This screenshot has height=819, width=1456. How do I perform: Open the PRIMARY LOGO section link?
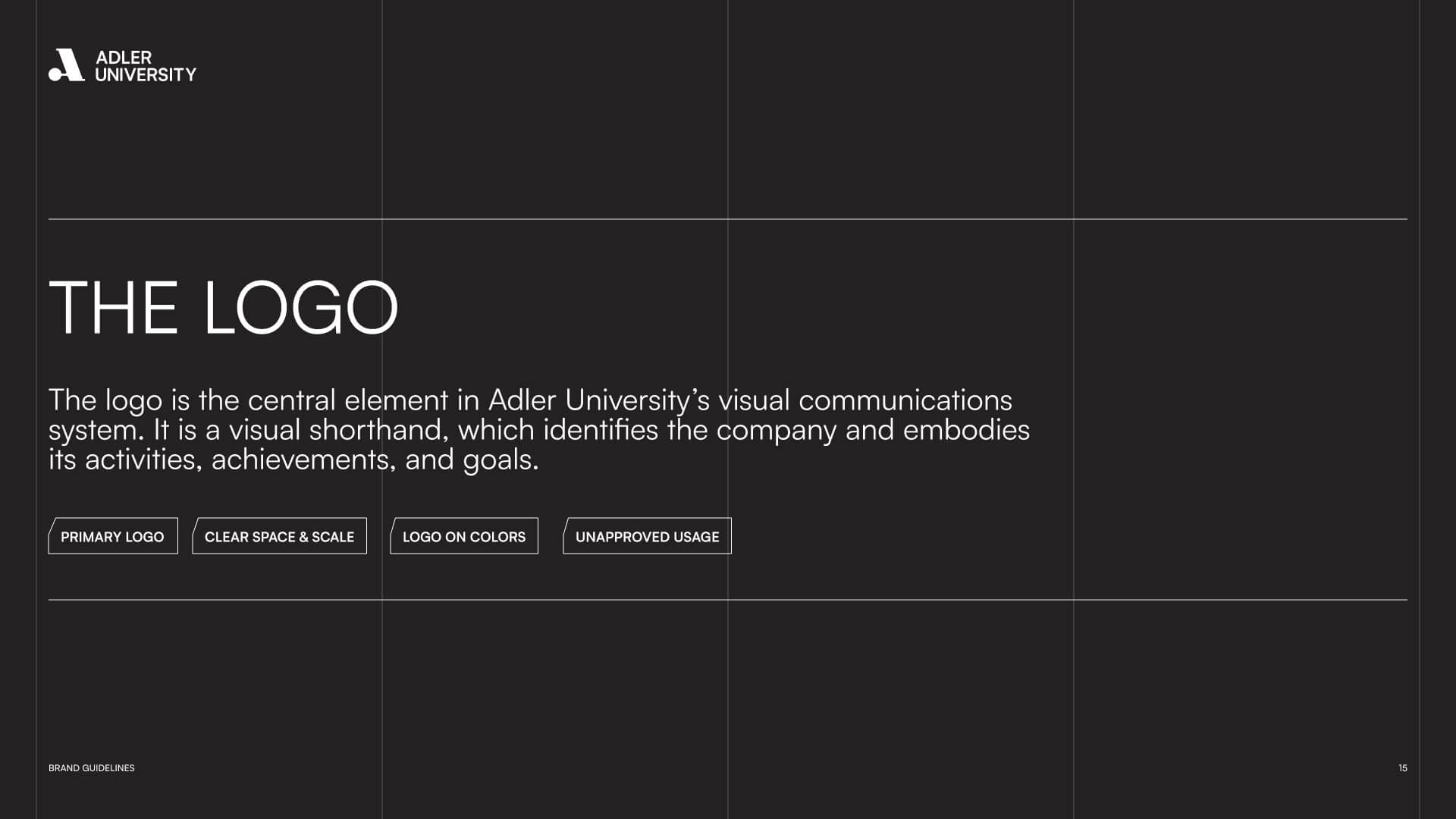(113, 536)
